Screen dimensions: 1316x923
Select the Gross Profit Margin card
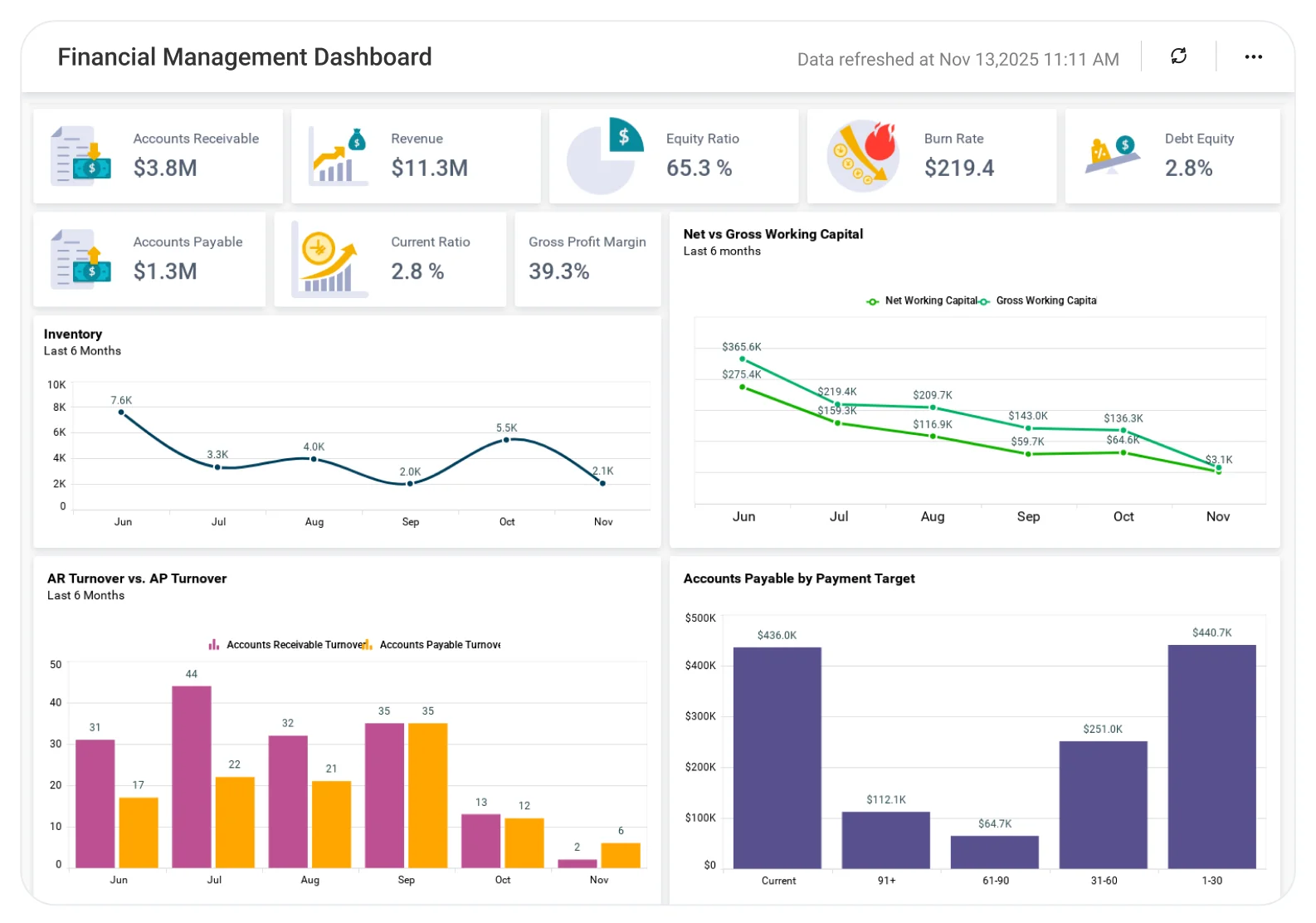(x=587, y=259)
